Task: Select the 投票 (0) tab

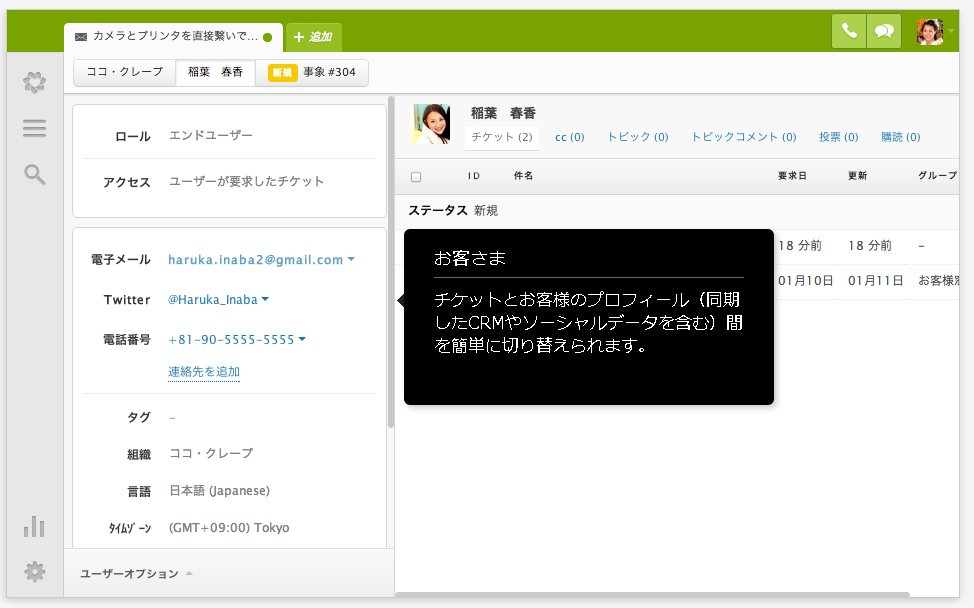Action: coord(839,137)
